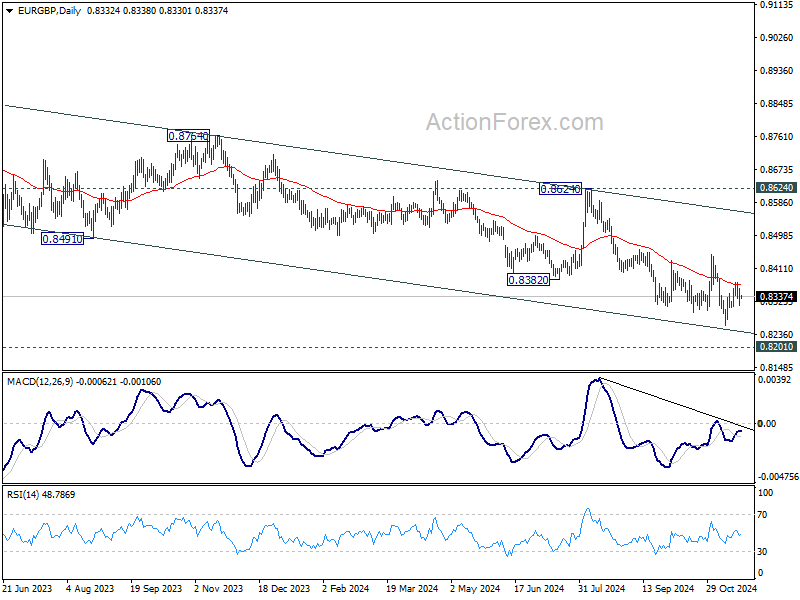Click the 4 Aug 2023 date label
This screenshot has width=800, height=600.
tap(90, 589)
